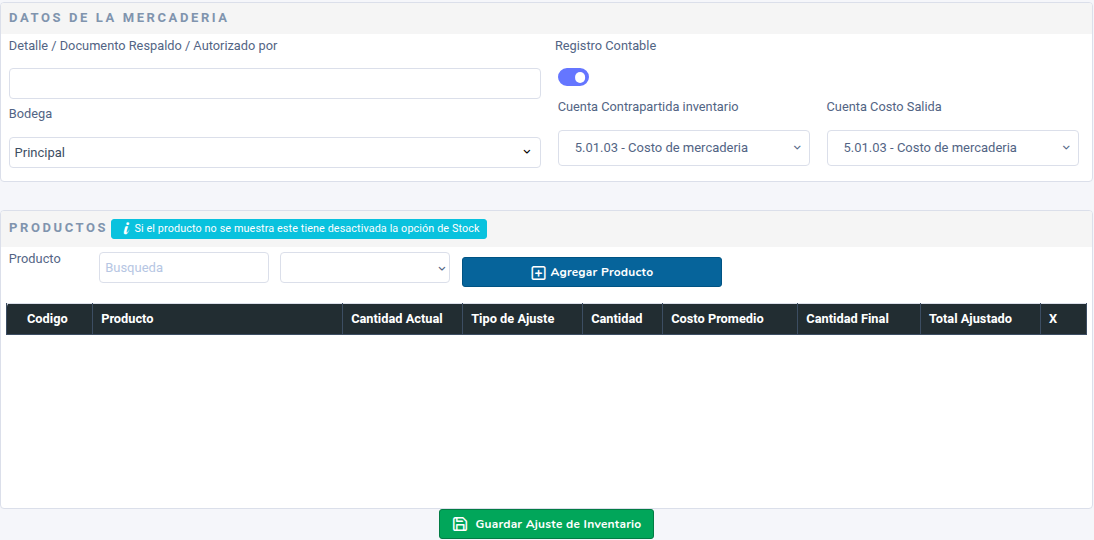Click the DATOS DE LA MERCADERIA heading
The image size is (1094, 540).
119,17
